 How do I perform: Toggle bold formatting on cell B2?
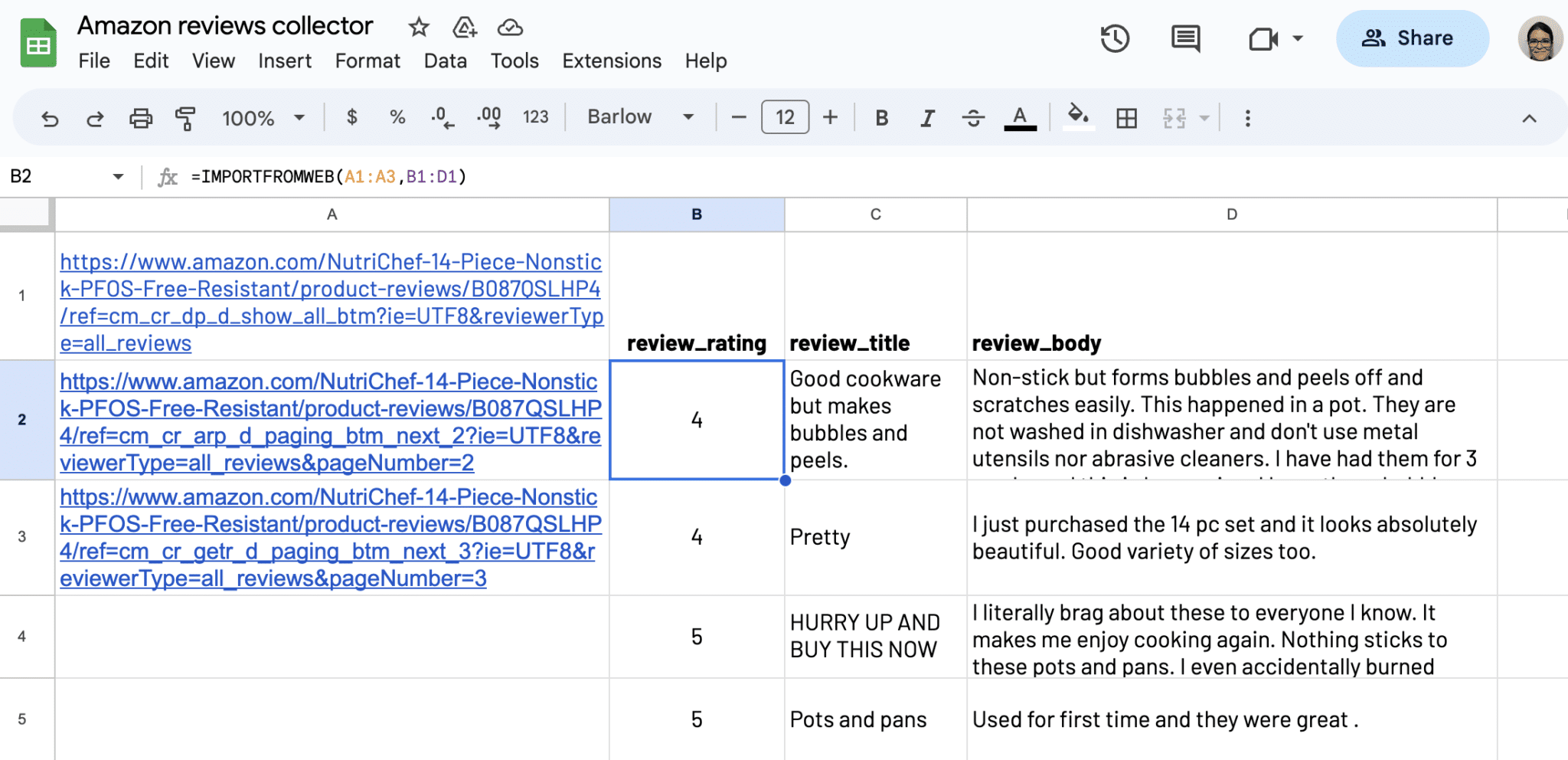881,117
